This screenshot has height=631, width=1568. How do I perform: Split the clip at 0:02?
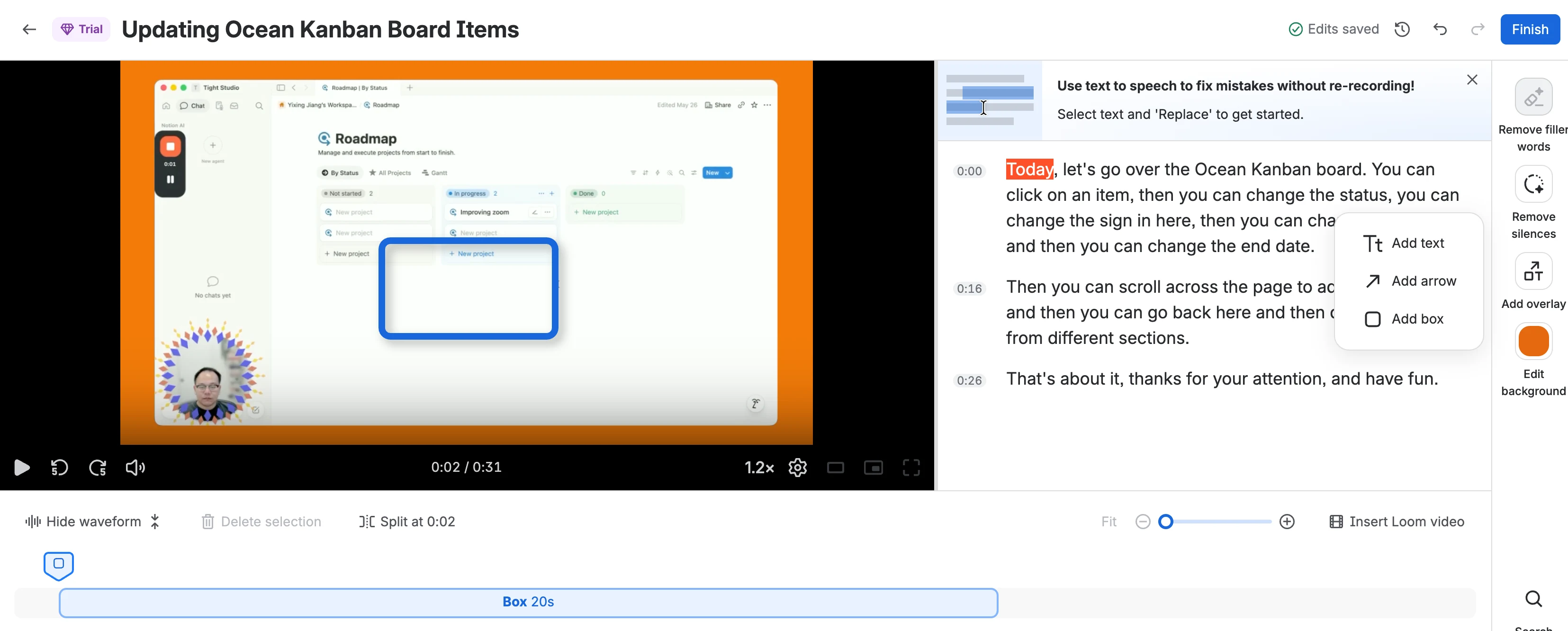[x=406, y=522]
